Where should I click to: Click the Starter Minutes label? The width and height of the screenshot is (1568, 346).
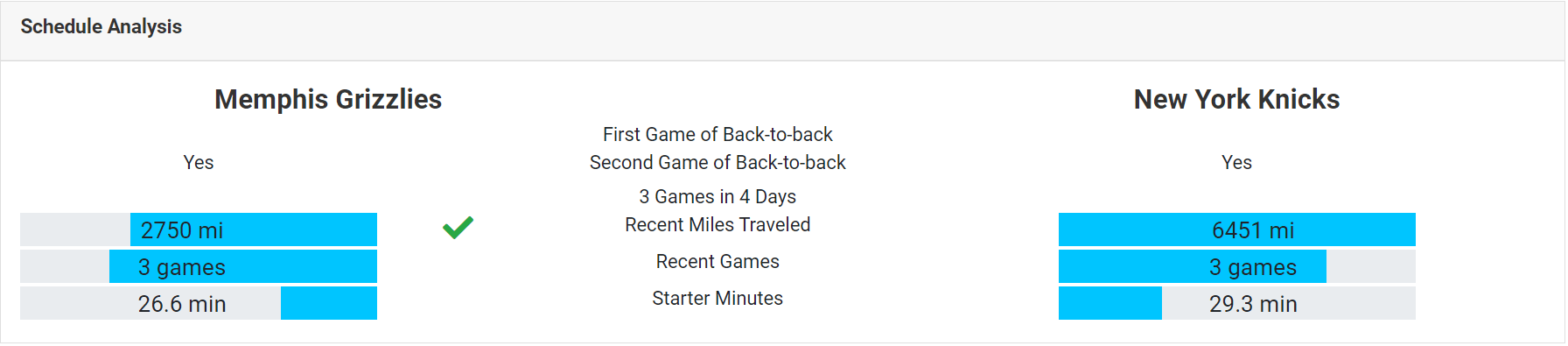tap(717, 298)
